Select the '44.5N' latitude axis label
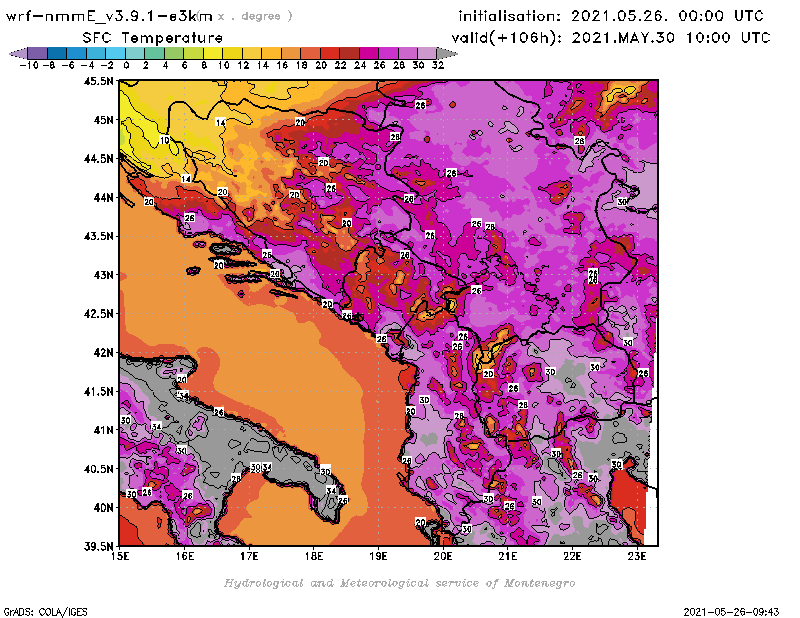The width and height of the screenshot is (800, 618). [98, 159]
